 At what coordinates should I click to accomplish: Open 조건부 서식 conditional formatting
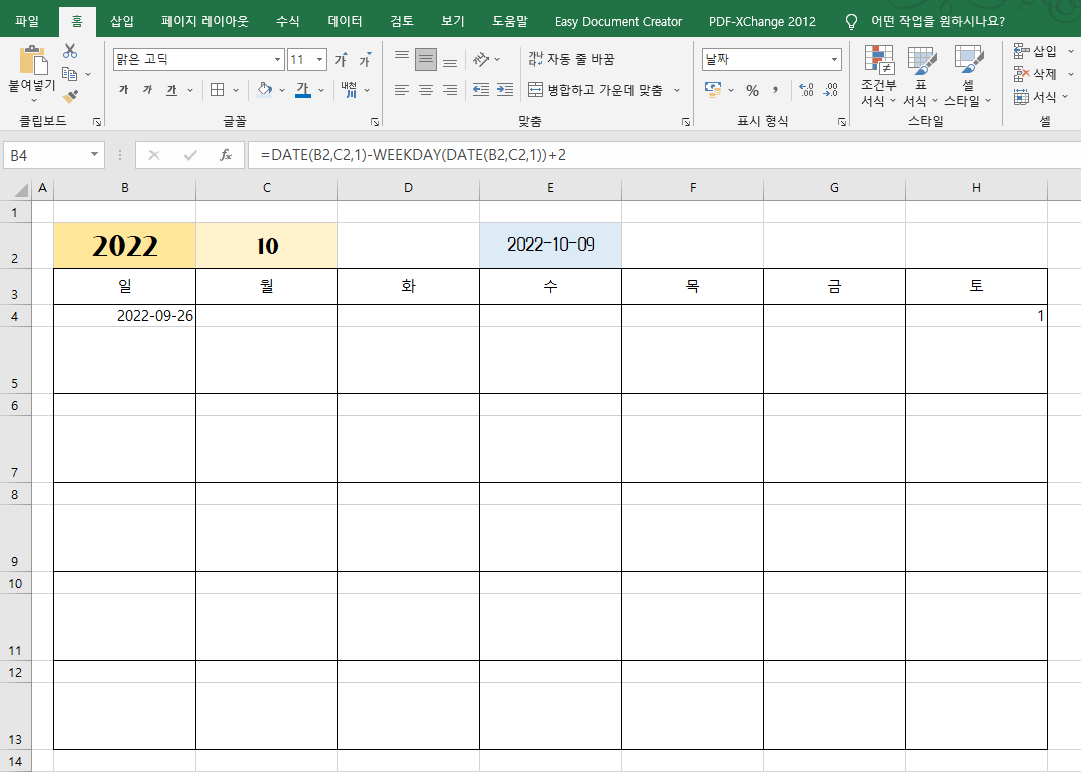pos(879,76)
